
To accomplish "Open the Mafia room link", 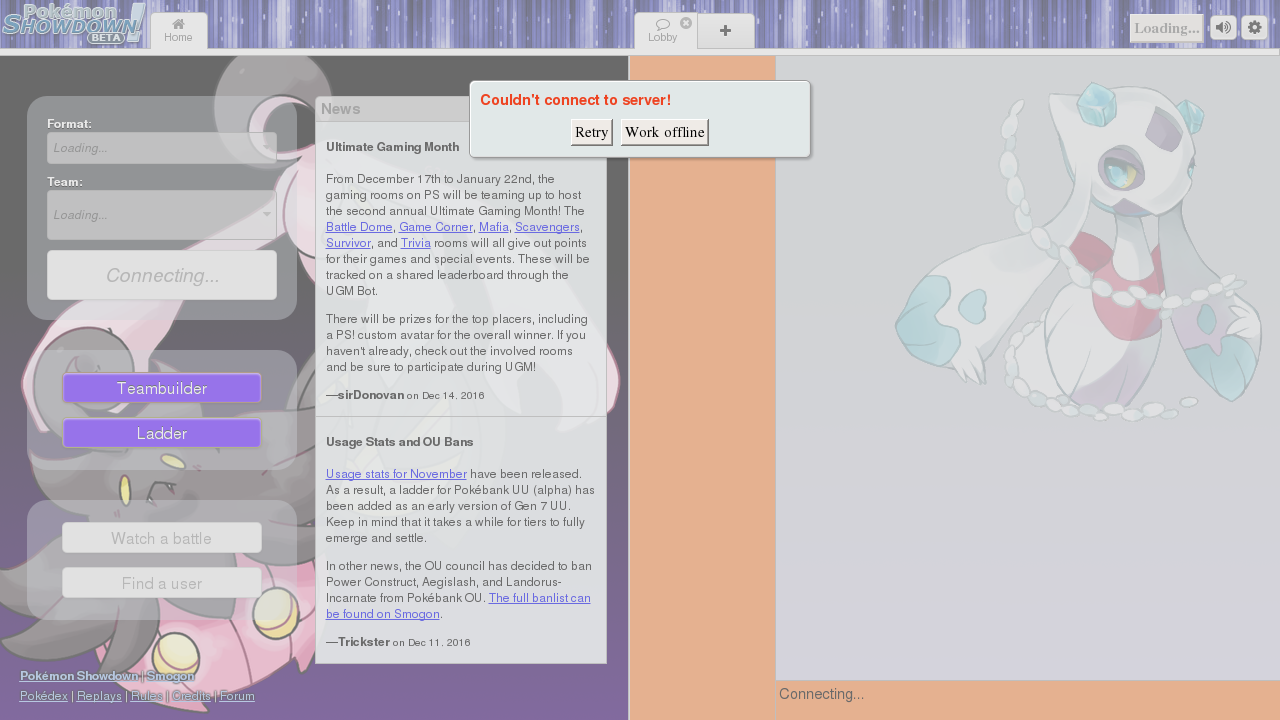I will click(x=494, y=227).
